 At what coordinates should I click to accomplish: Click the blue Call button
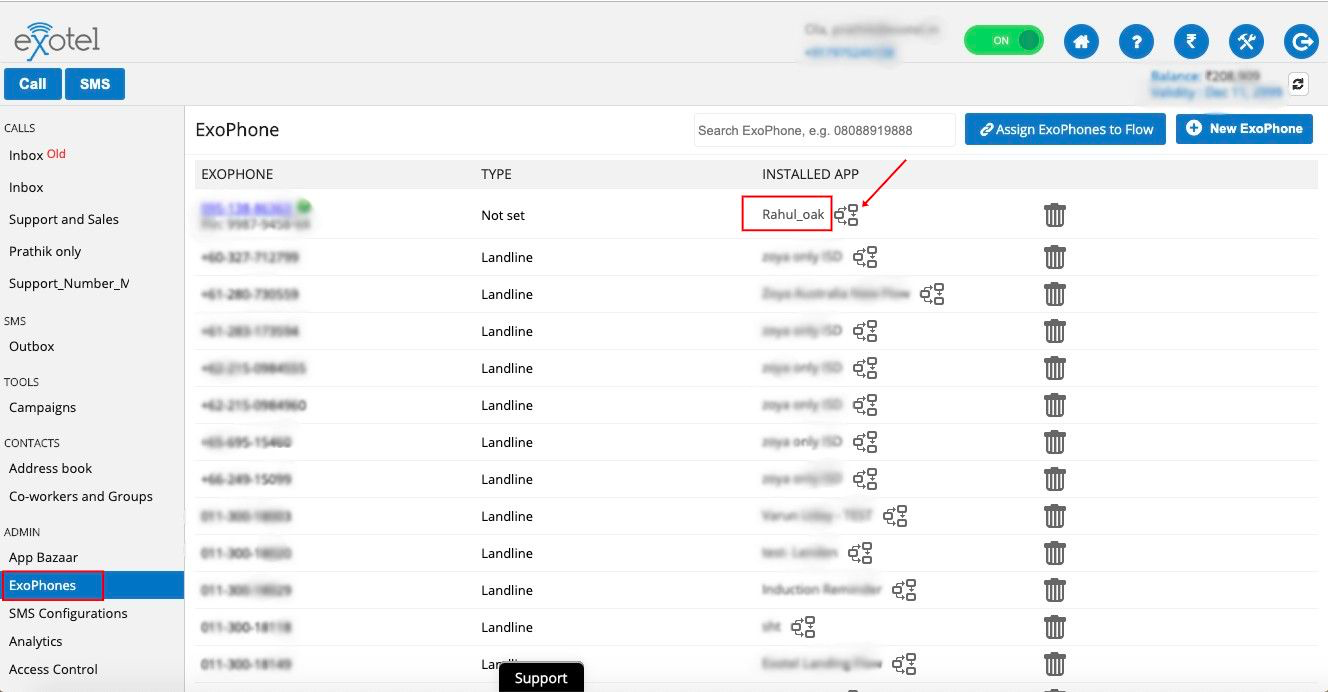pyautogui.click(x=33, y=84)
